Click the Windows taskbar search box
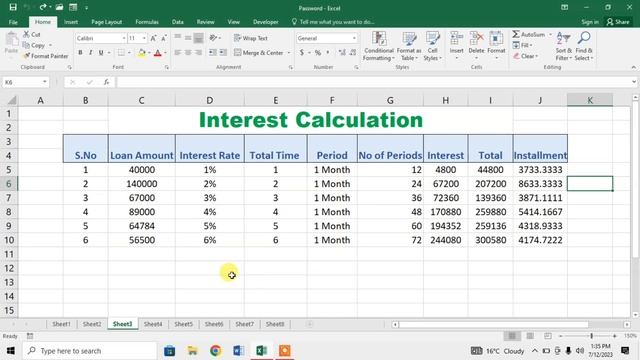The width and height of the screenshot is (640, 360). click(x=90, y=351)
